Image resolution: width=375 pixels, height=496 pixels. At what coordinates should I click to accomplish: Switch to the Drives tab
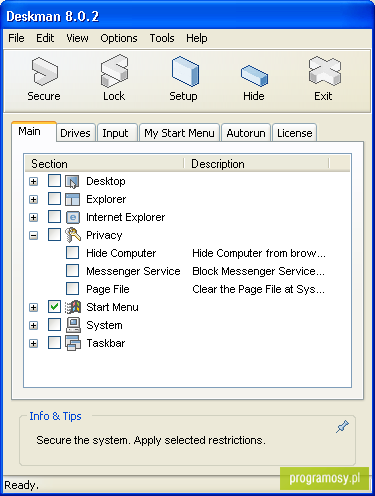click(x=76, y=133)
